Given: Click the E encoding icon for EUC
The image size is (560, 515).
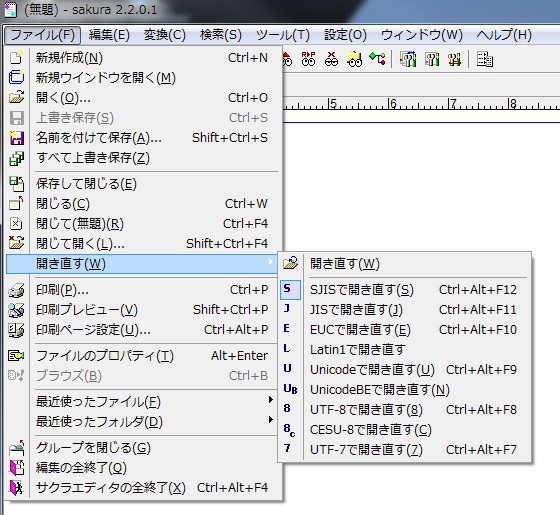Looking at the screenshot, I should point(287,329).
